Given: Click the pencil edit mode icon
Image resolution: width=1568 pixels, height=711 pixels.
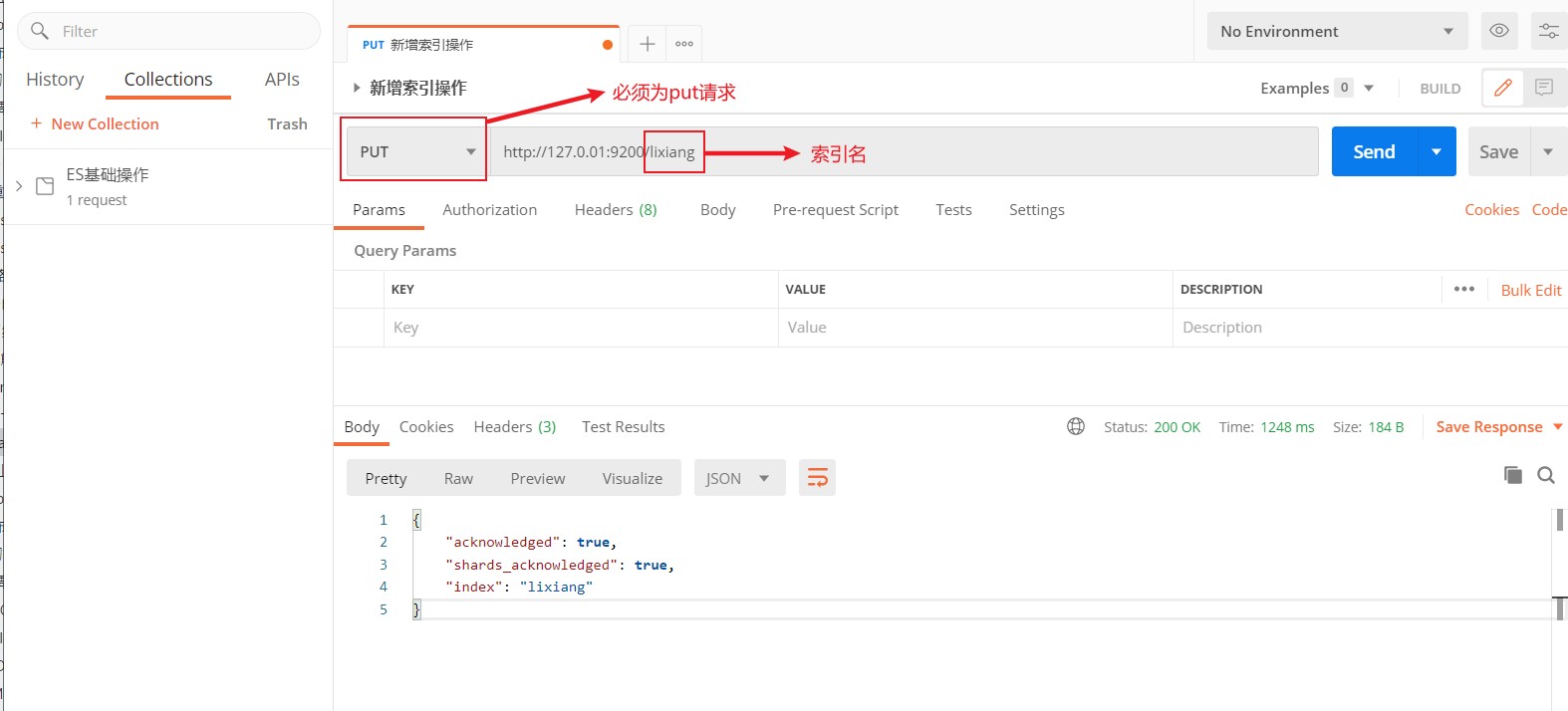Looking at the screenshot, I should [1502, 88].
